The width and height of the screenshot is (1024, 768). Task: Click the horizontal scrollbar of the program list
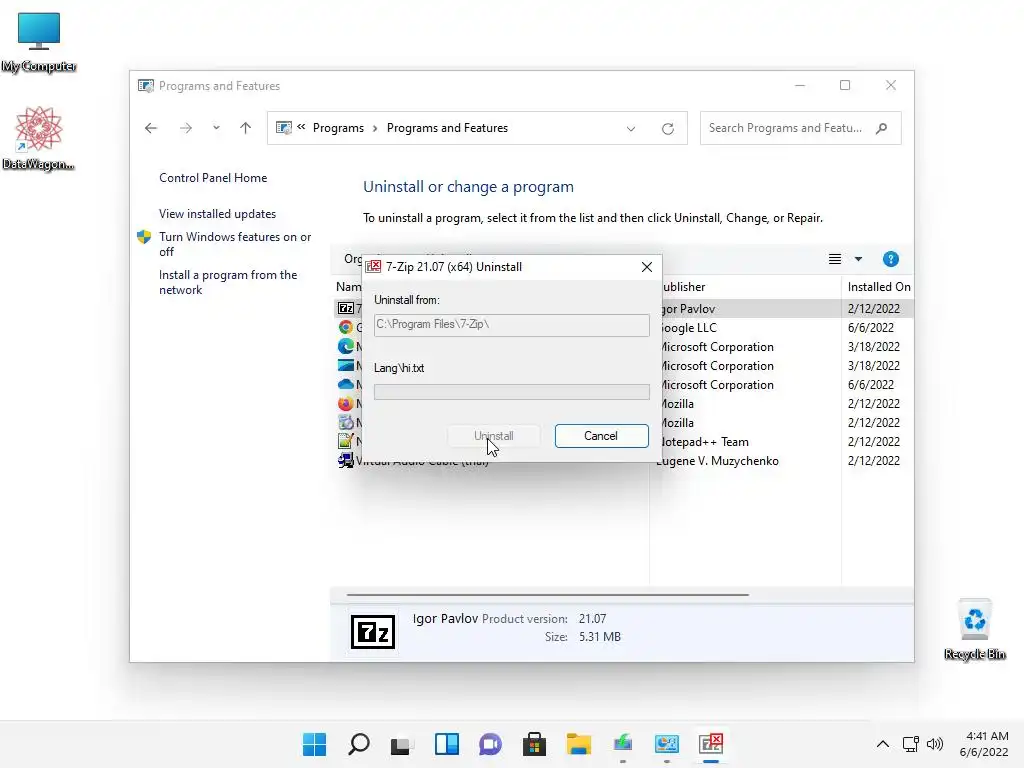pyautogui.click(x=547, y=595)
